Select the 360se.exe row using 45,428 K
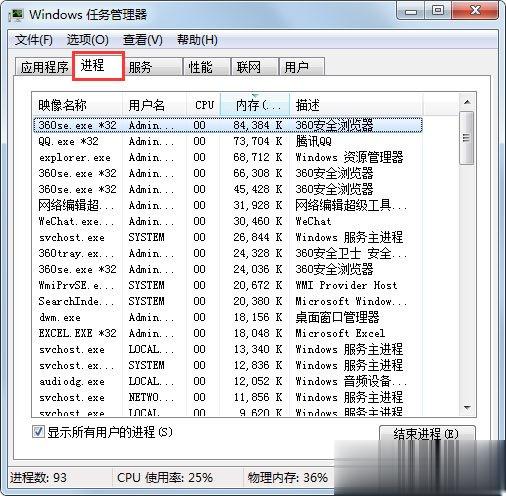The width and height of the screenshot is (506, 496). 228,189
